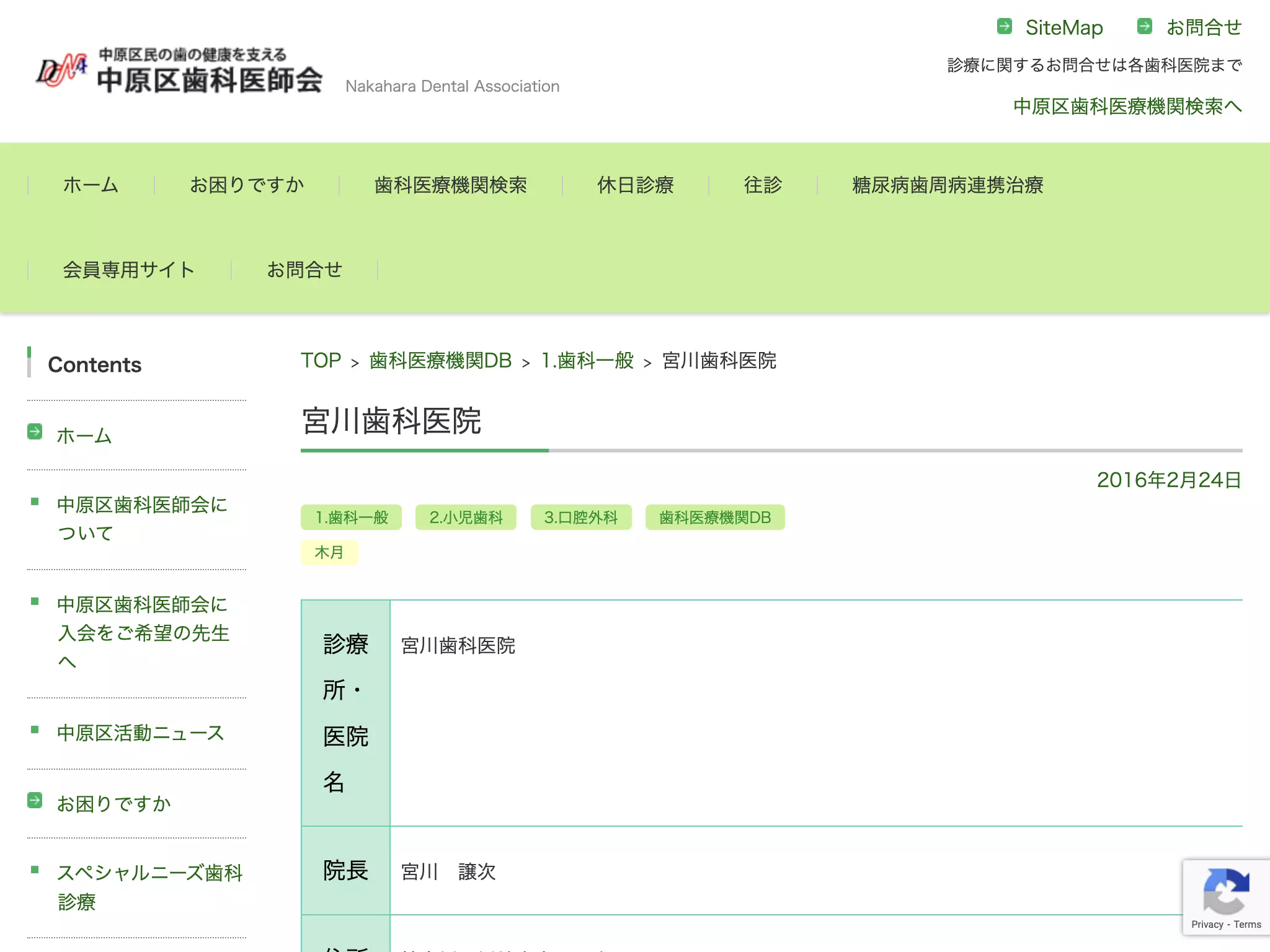Click the yellow 木月 tag
Image resolution: width=1270 pixels, height=952 pixels.
[x=329, y=552]
